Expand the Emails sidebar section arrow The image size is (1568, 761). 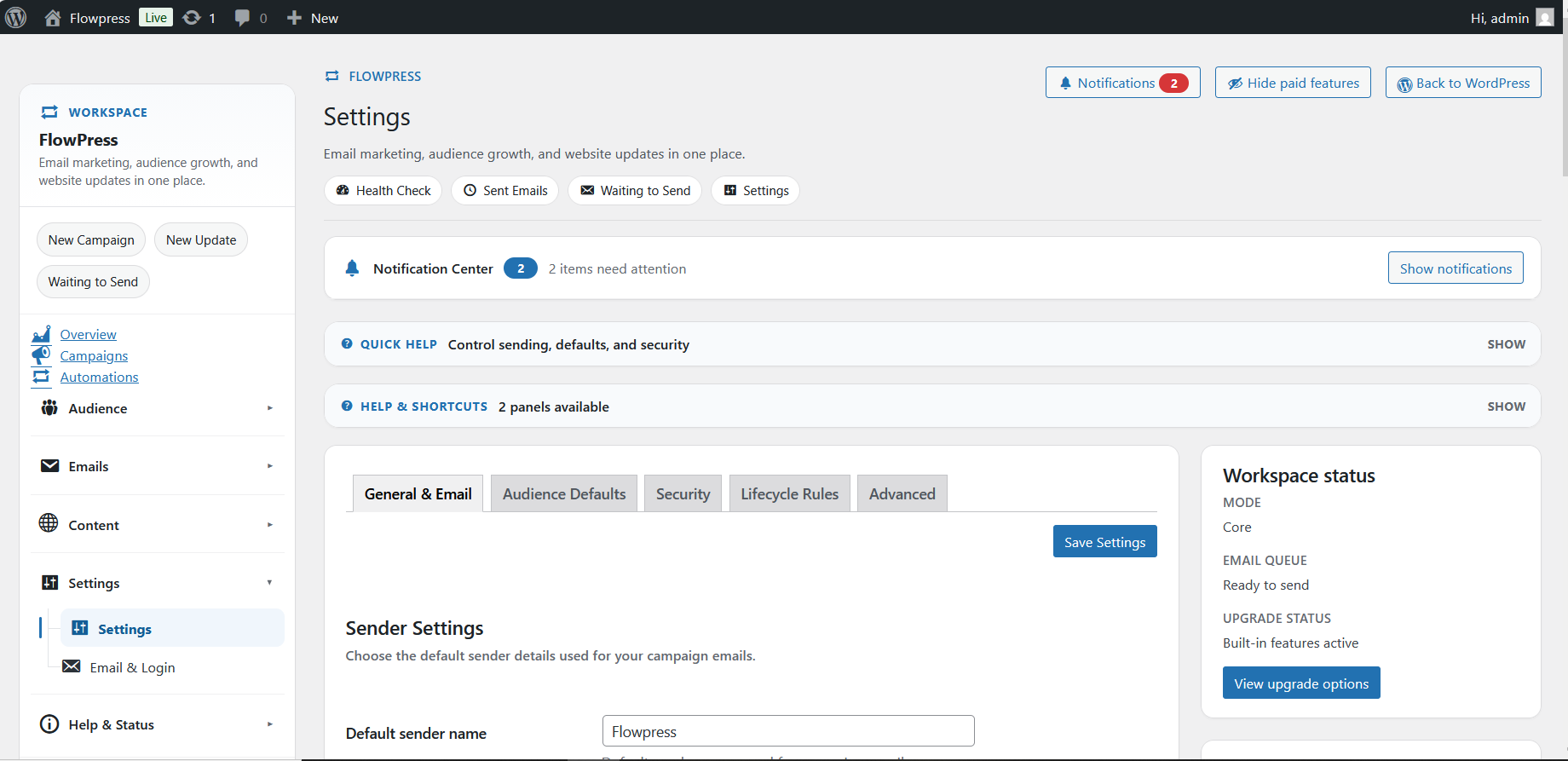click(x=269, y=466)
